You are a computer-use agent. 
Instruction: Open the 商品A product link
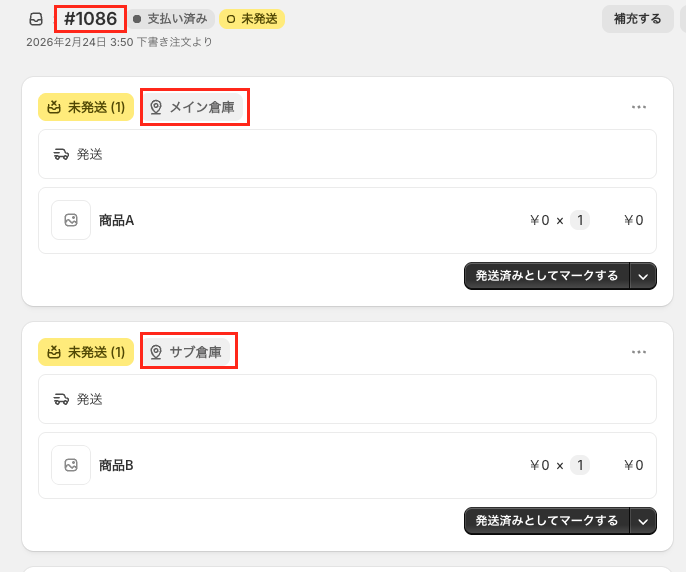click(x=116, y=220)
